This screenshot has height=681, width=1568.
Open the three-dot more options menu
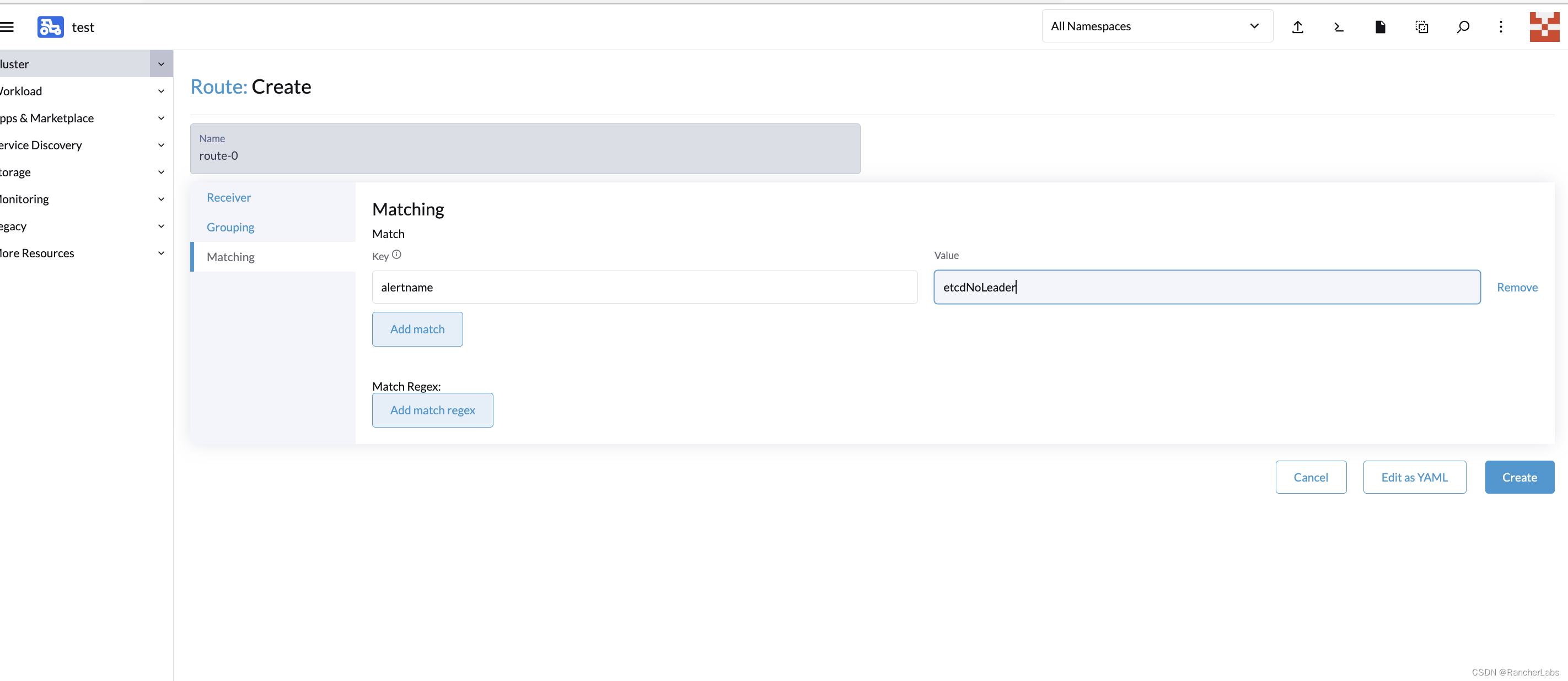coord(1500,27)
